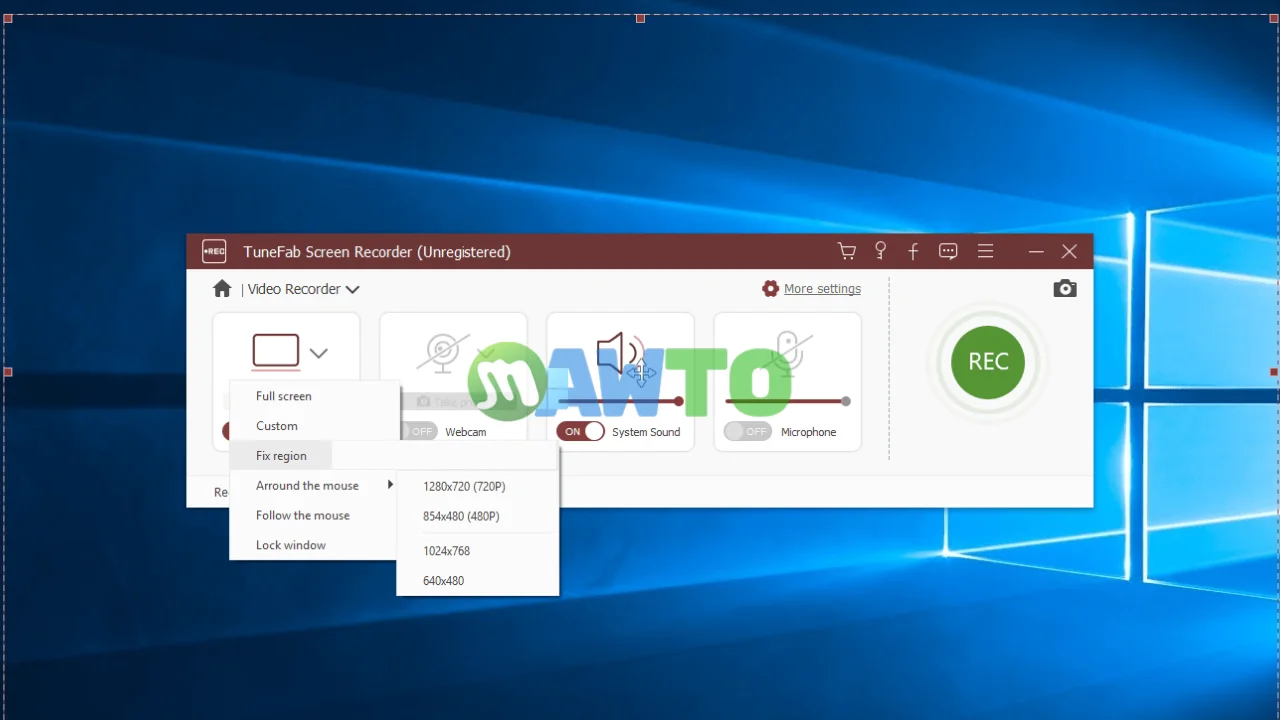Click the microphone icon
The width and height of the screenshot is (1280, 720).
click(788, 352)
